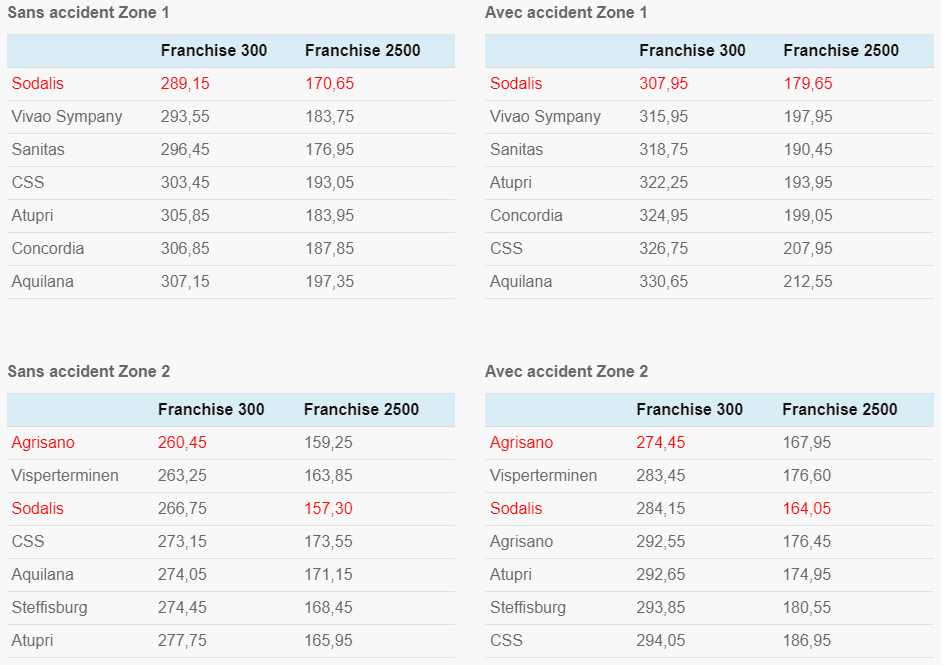Click Steffisburg in Sans accident Zone 2
Image resolution: width=941 pixels, height=665 pixels.
point(49,607)
